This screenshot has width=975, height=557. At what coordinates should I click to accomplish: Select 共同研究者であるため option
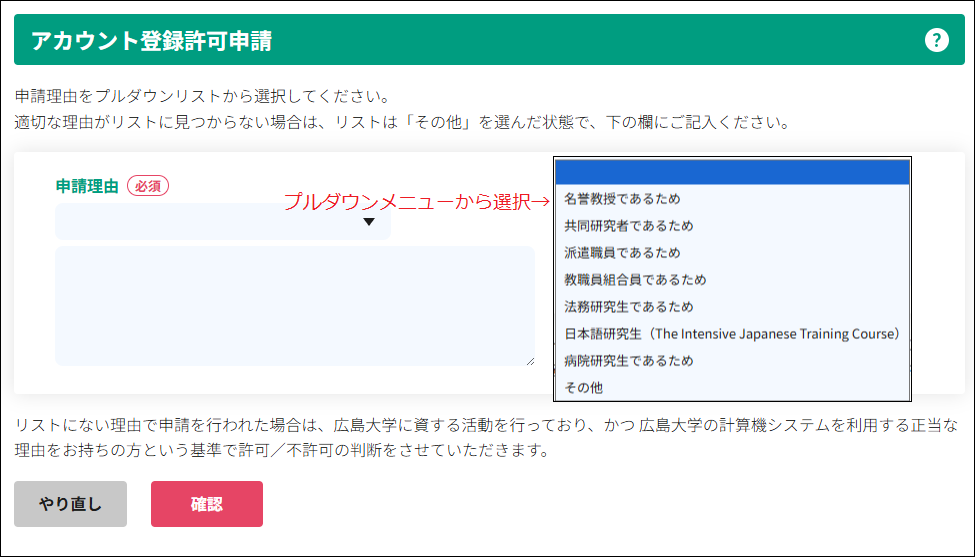[x=628, y=226]
